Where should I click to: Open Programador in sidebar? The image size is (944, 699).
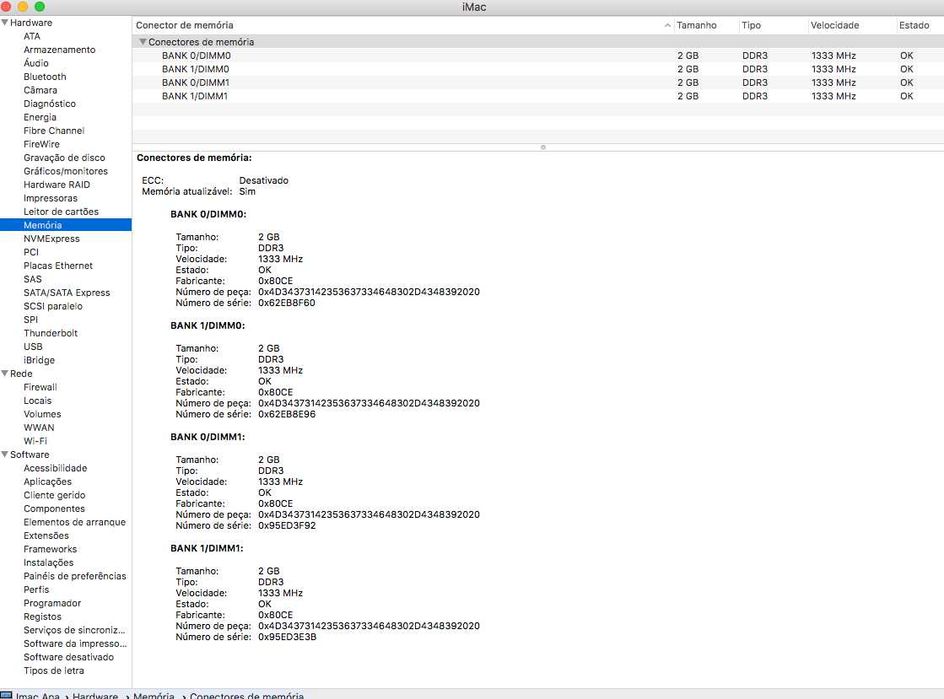(x=52, y=603)
